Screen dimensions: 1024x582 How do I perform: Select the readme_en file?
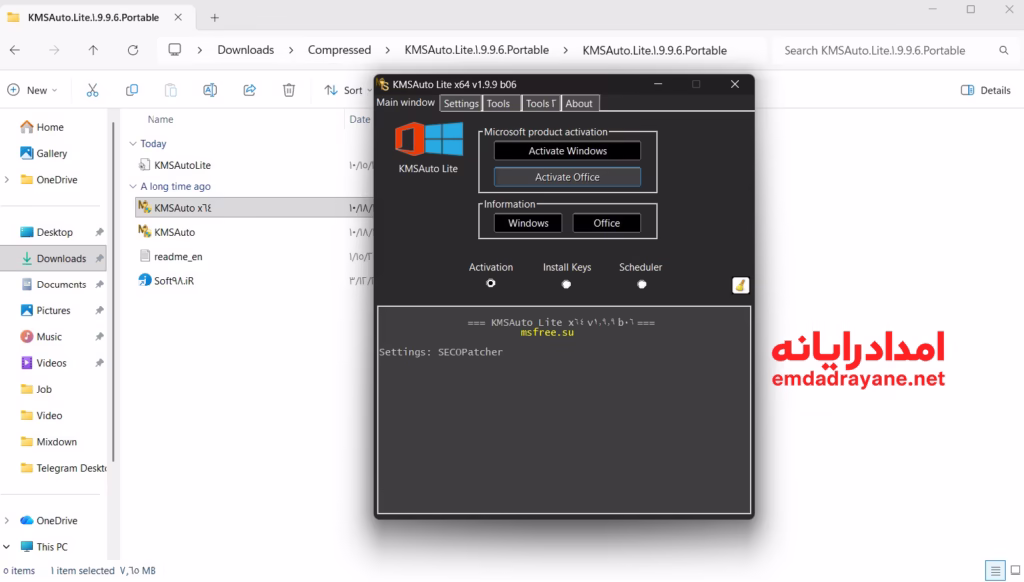[x=178, y=256]
